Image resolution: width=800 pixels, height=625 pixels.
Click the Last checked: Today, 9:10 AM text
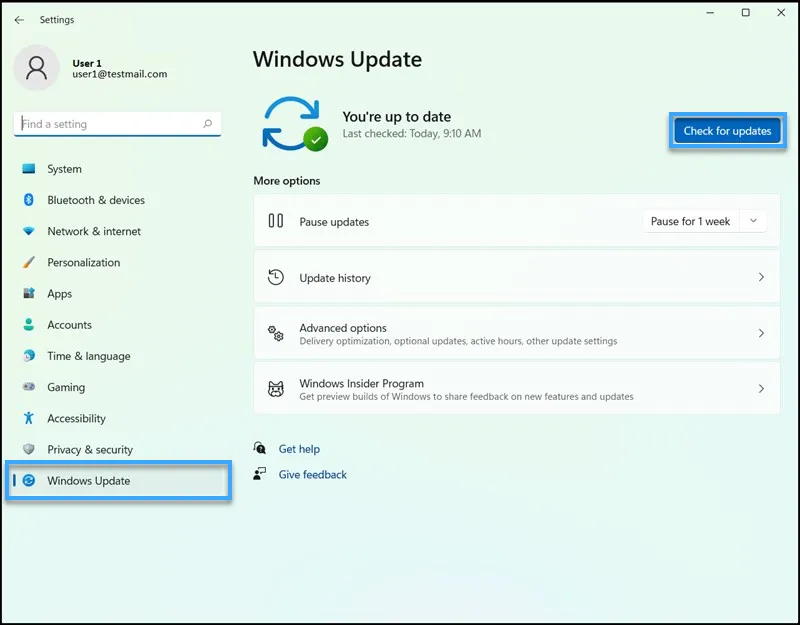(x=412, y=133)
